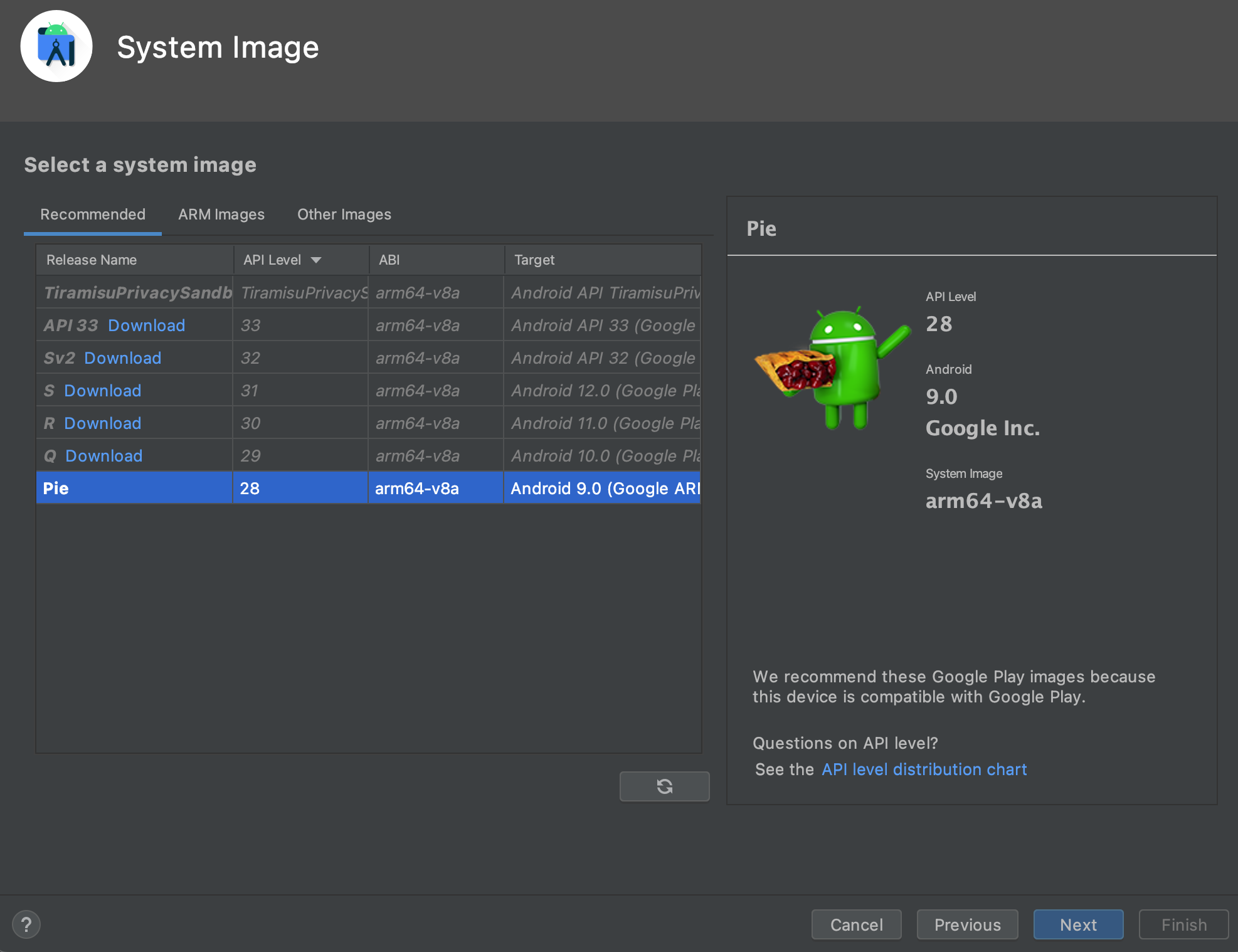The image size is (1238, 952).
Task: Click Android 11.0 target cell
Action: (603, 423)
